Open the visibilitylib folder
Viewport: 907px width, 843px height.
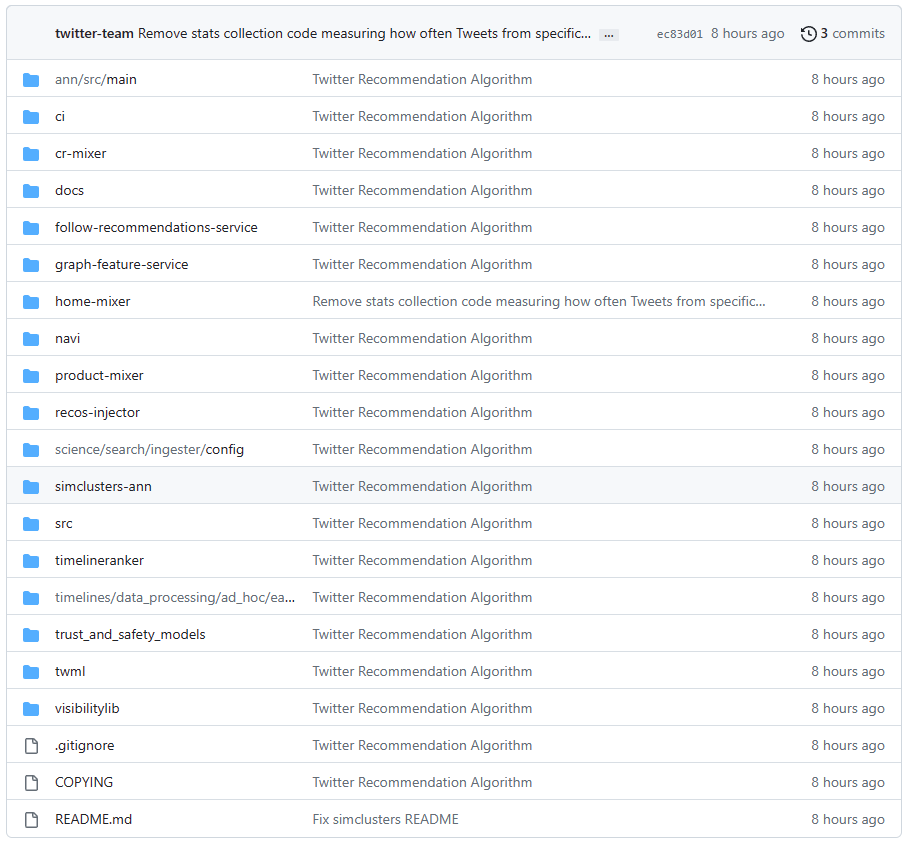tap(87, 709)
